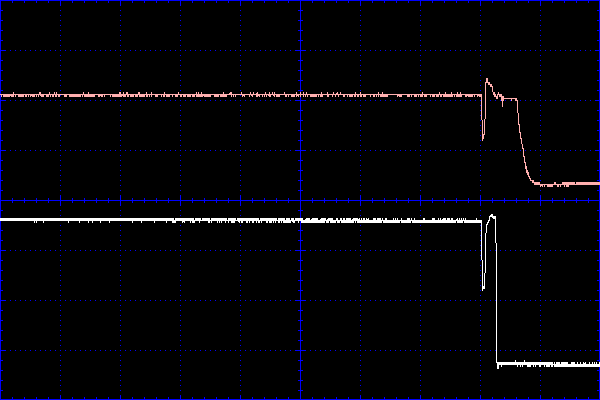Click the white trace's start at left edge
The width and height of the screenshot is (600, 400).
click(x=2, y=219)
